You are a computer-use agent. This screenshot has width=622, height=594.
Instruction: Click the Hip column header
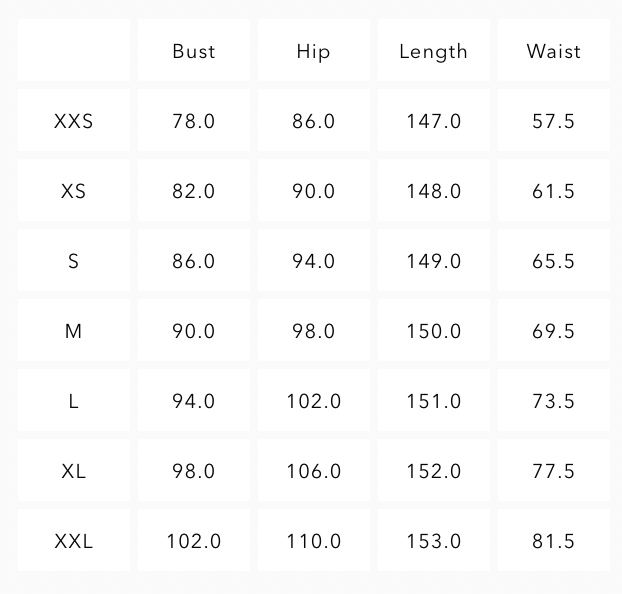coord(313,51)
